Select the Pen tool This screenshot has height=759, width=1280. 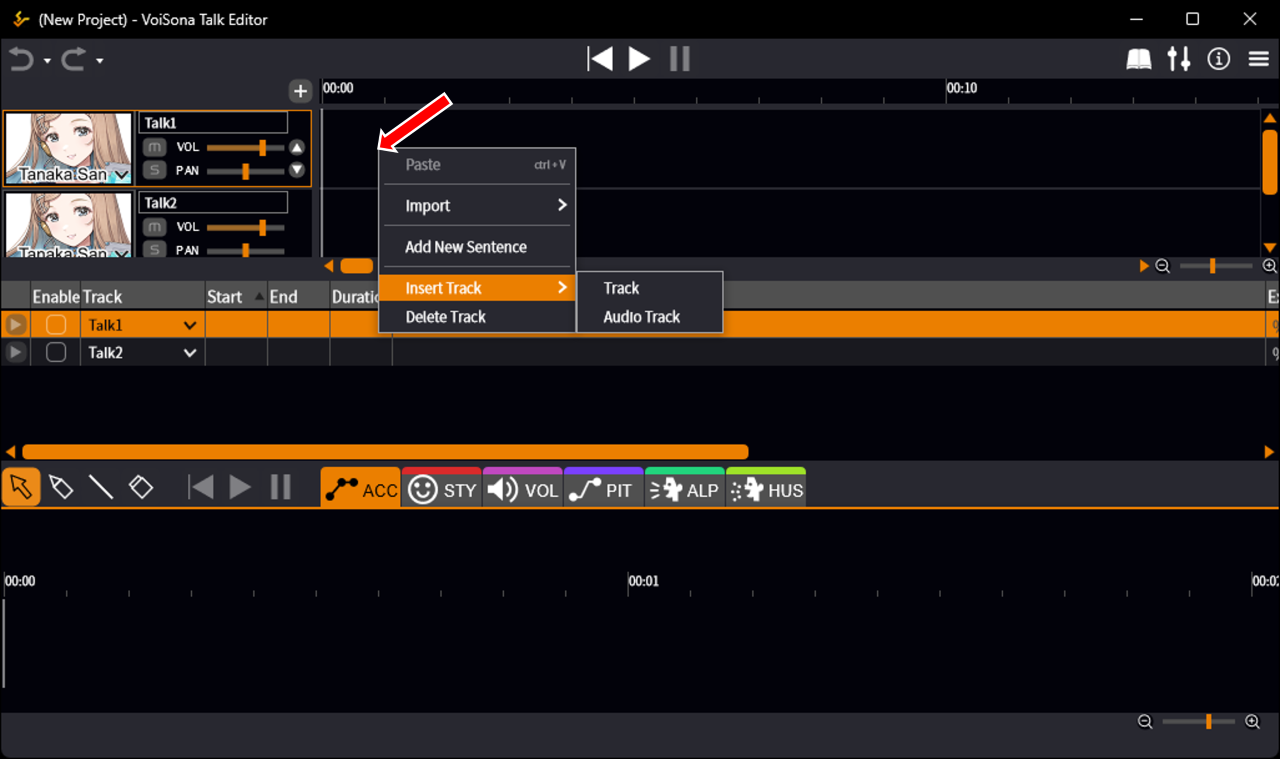click(x=61, y=487)
